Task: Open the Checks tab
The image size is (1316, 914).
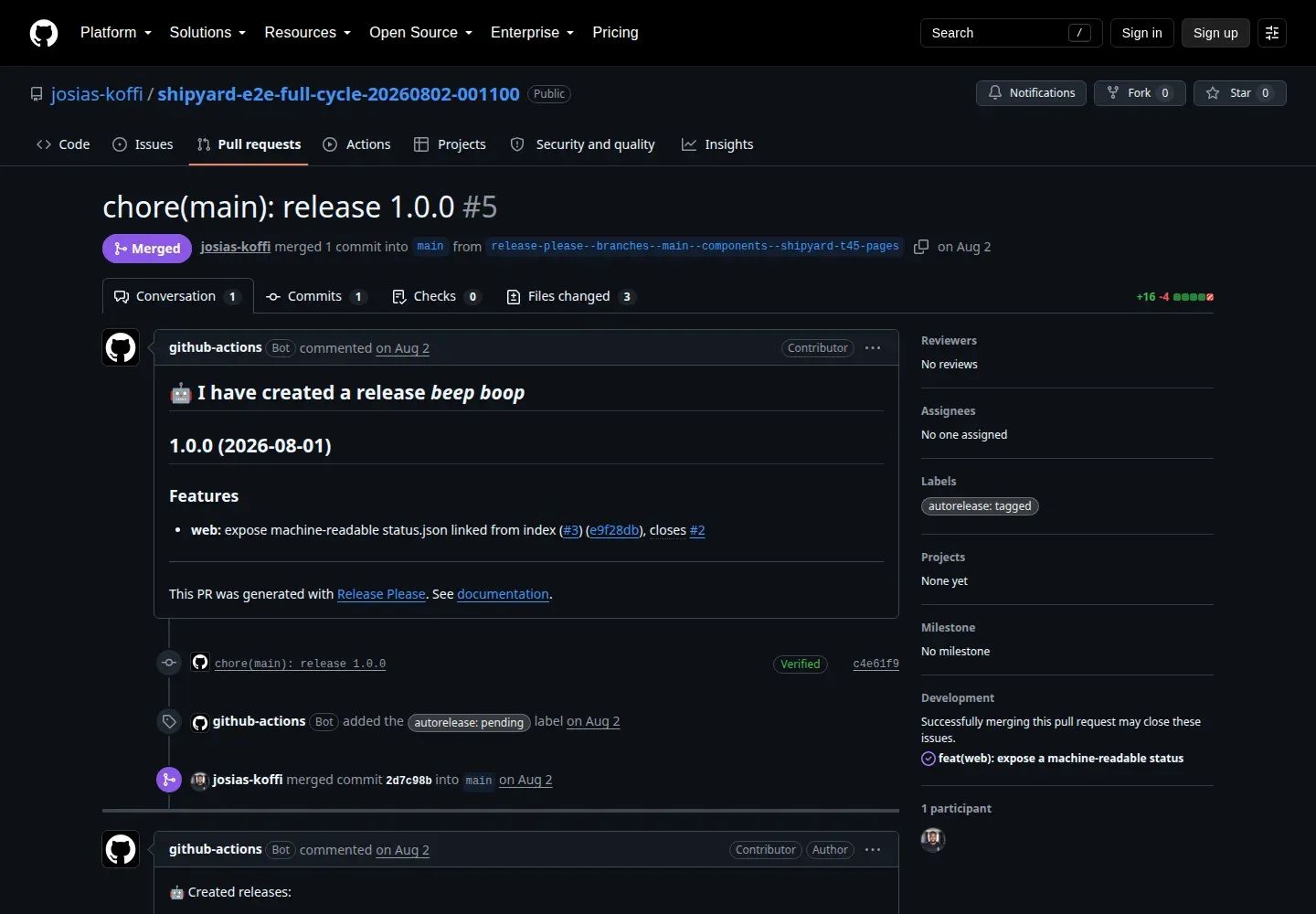Action: tap(436, 296)
